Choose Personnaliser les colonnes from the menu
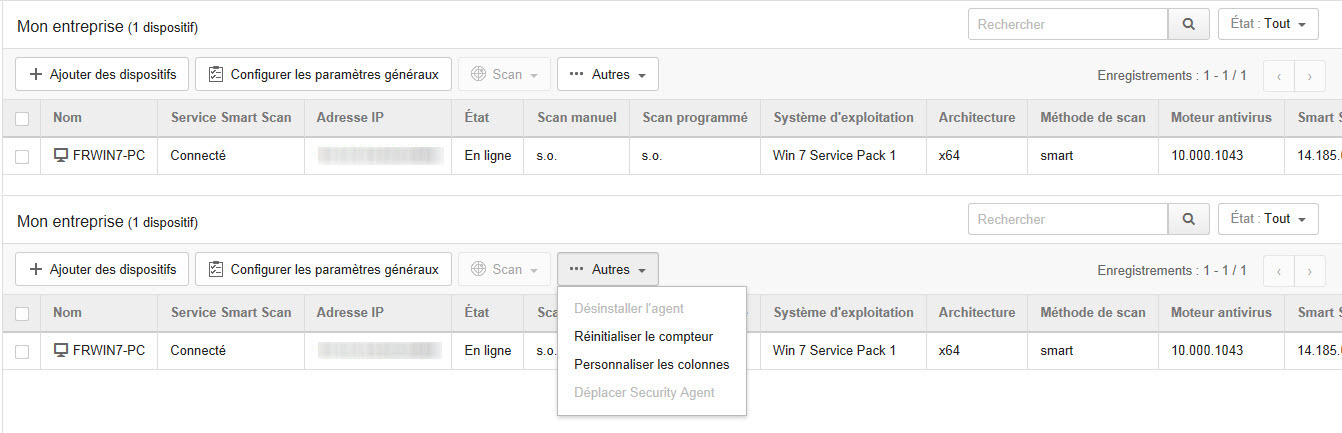 point(651,365)
